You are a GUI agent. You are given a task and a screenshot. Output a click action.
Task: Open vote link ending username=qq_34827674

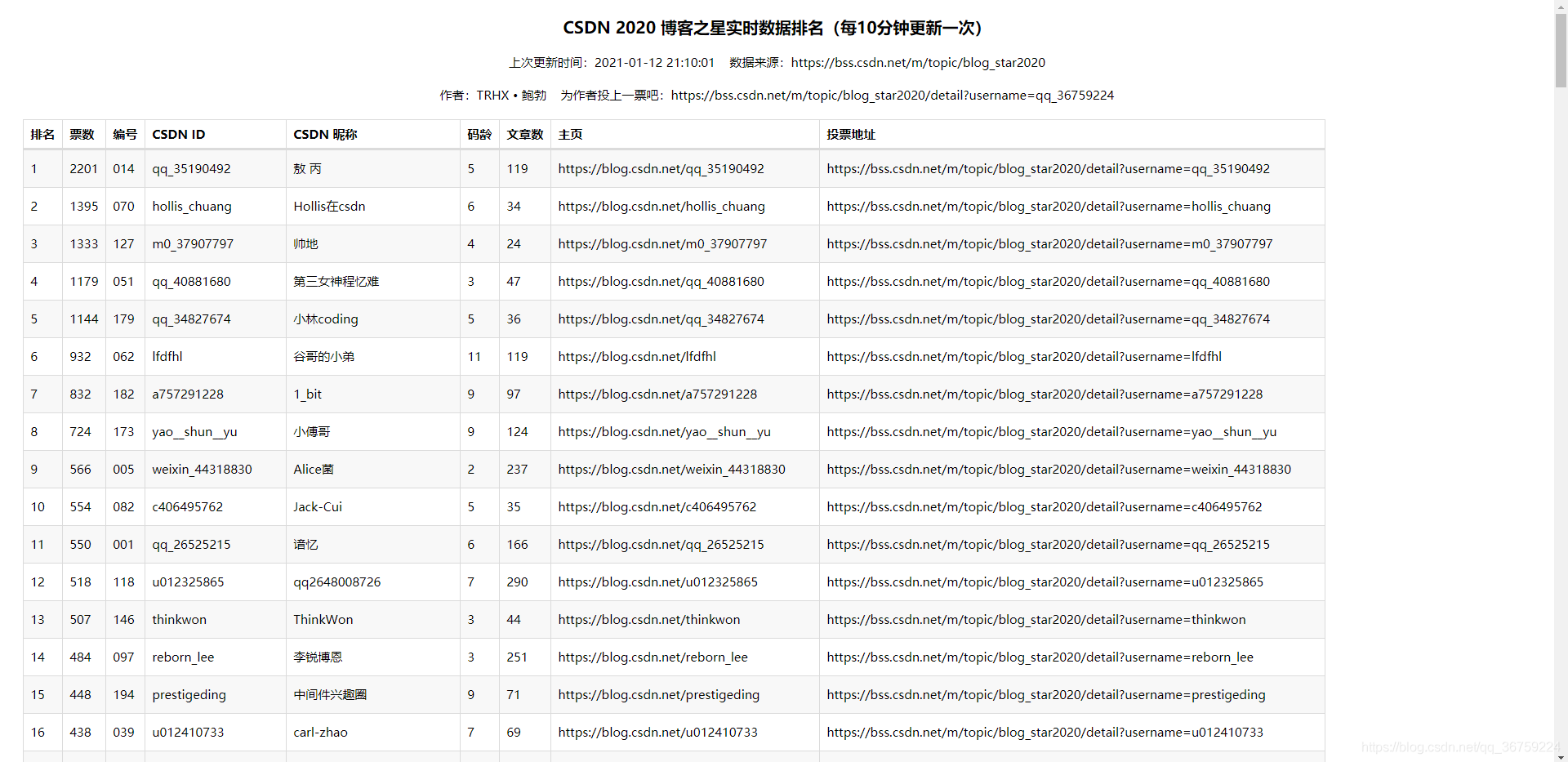pyautogui.click(x=1048, y=319)
